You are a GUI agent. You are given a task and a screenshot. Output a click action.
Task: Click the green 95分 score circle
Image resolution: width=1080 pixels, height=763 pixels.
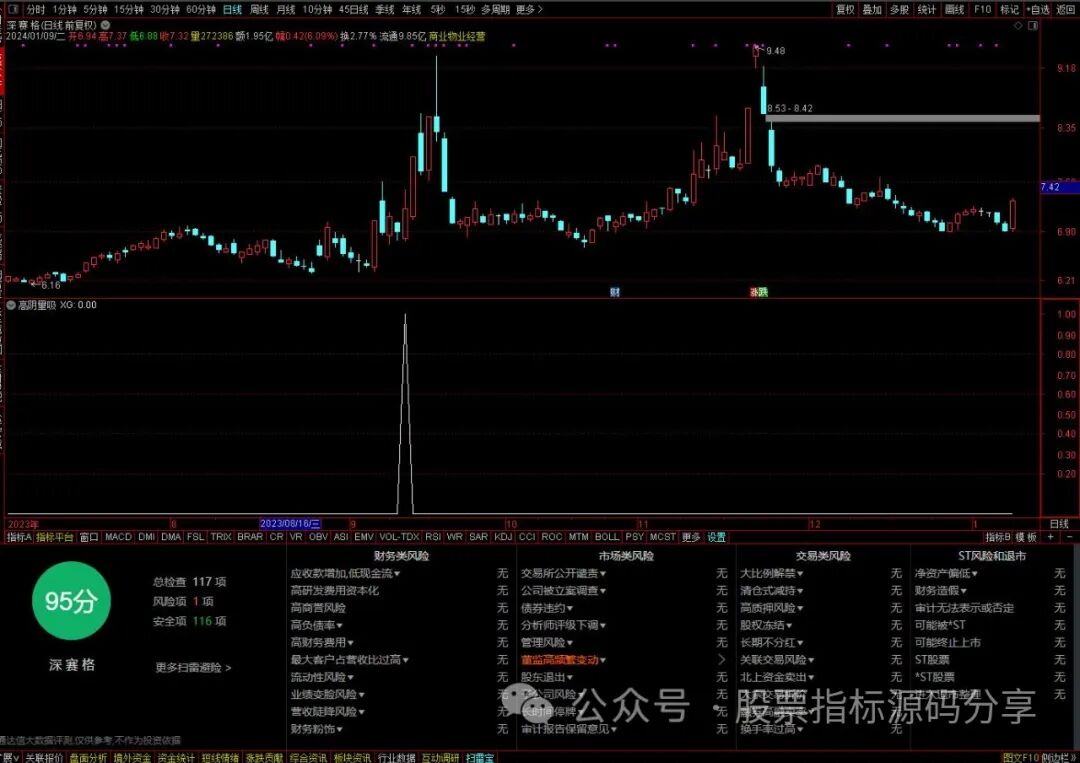coord(71,600)
